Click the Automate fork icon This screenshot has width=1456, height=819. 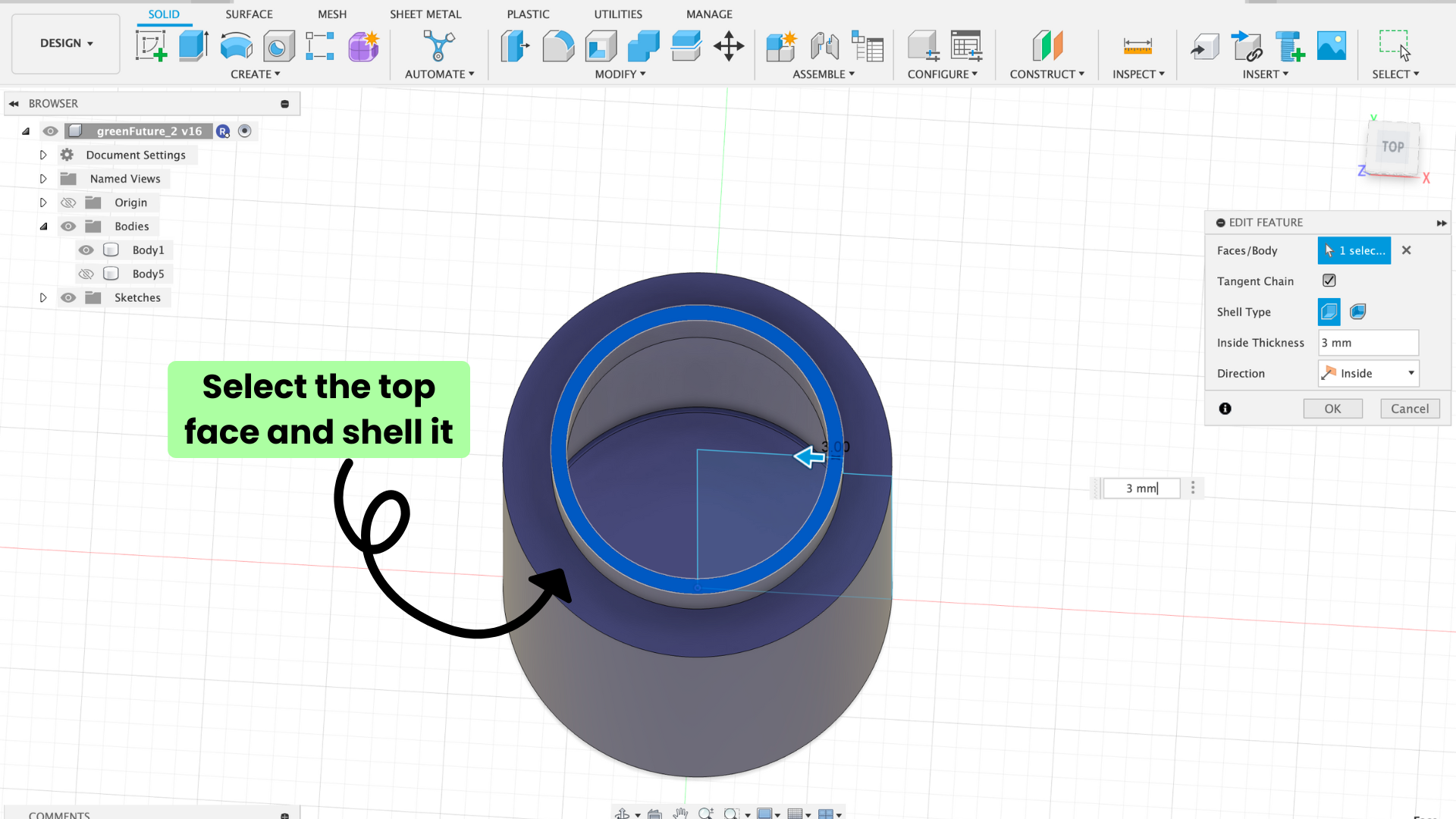tap(438, 46)
